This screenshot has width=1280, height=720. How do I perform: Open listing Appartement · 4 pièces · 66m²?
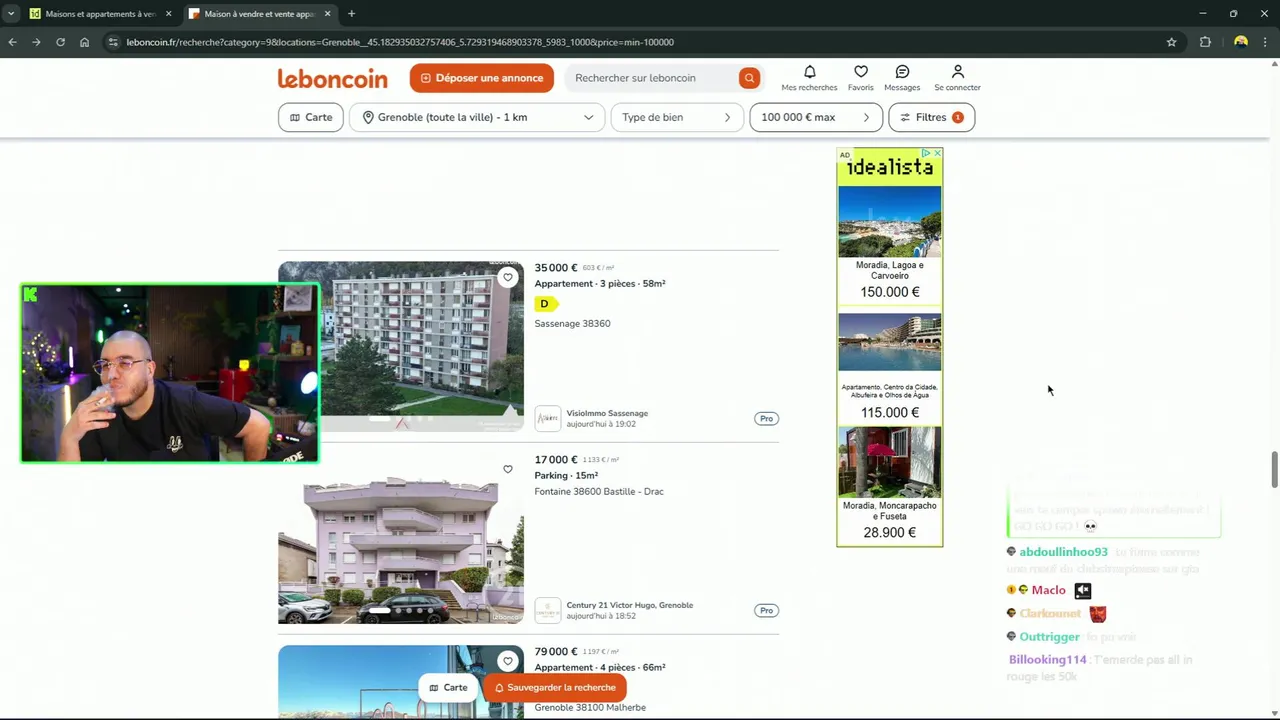600,667
